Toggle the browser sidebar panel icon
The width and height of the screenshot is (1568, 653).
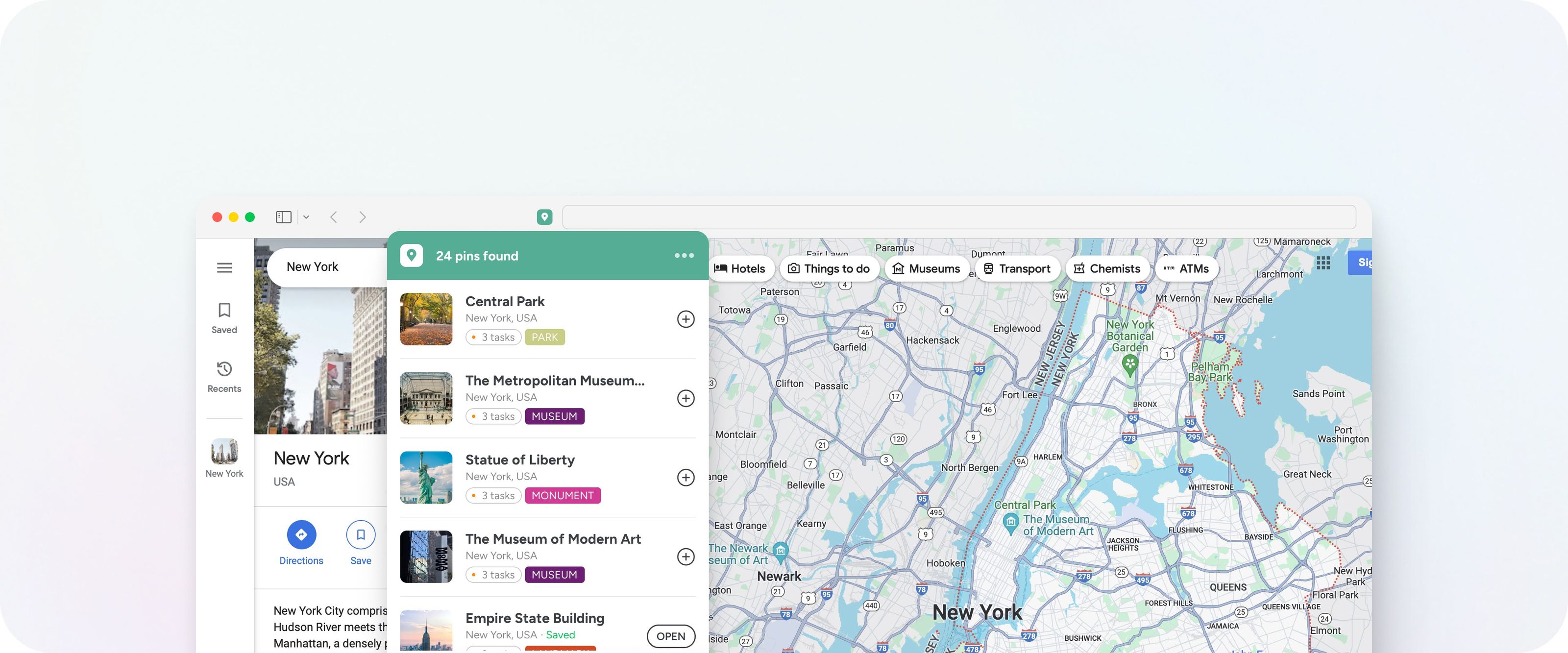pyautogui.click(x=284, y=218)
